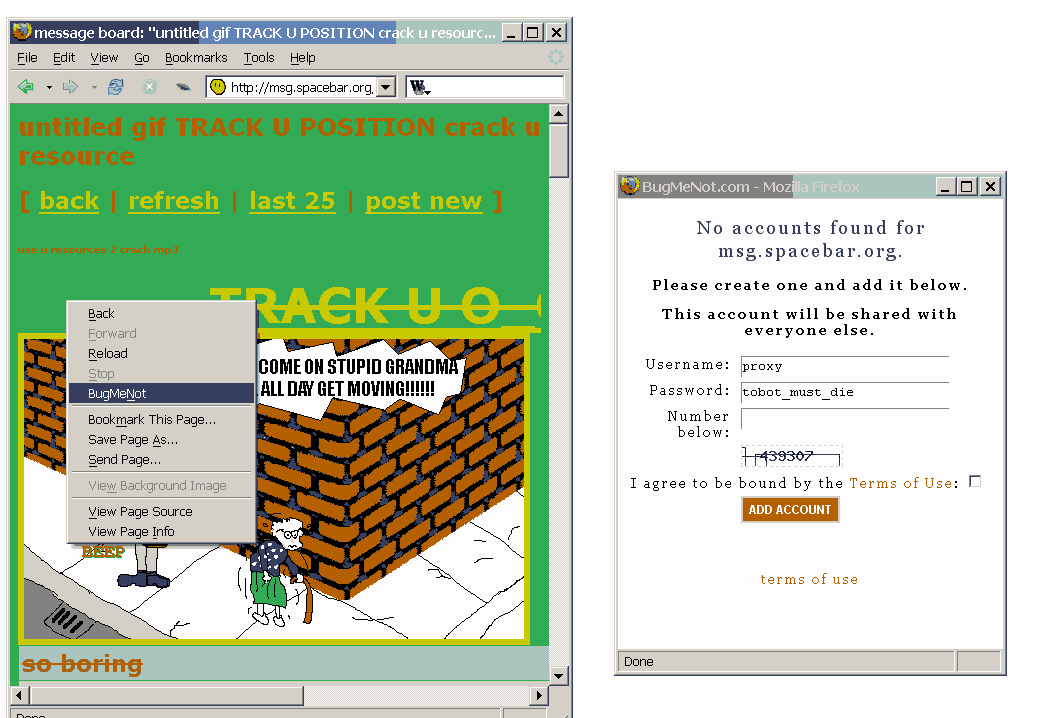Open the Terms of Use link beside checkbox
Viewport: 1045px width, 718px height.
(901, 483)
